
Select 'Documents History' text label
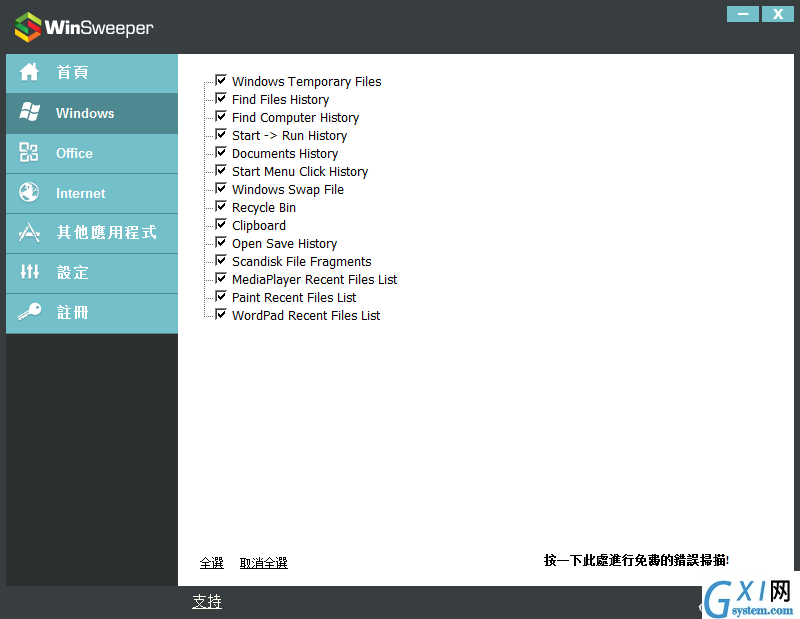(285, 154)
